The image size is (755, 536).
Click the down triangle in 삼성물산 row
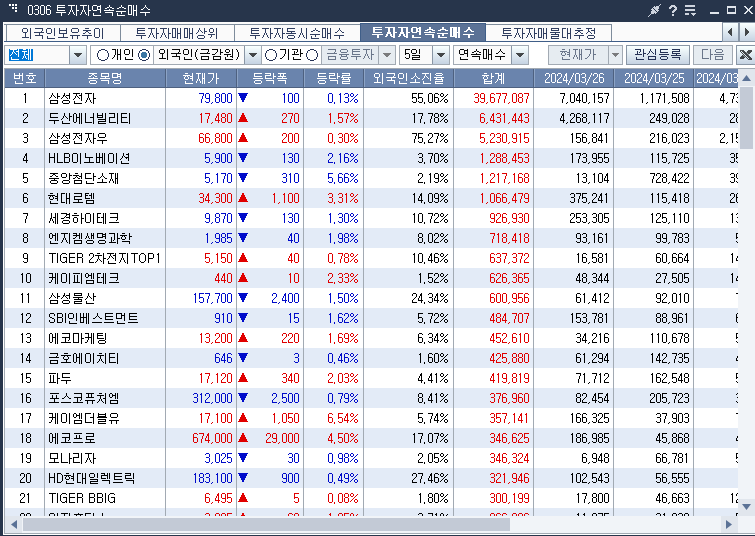pos(243,298)
